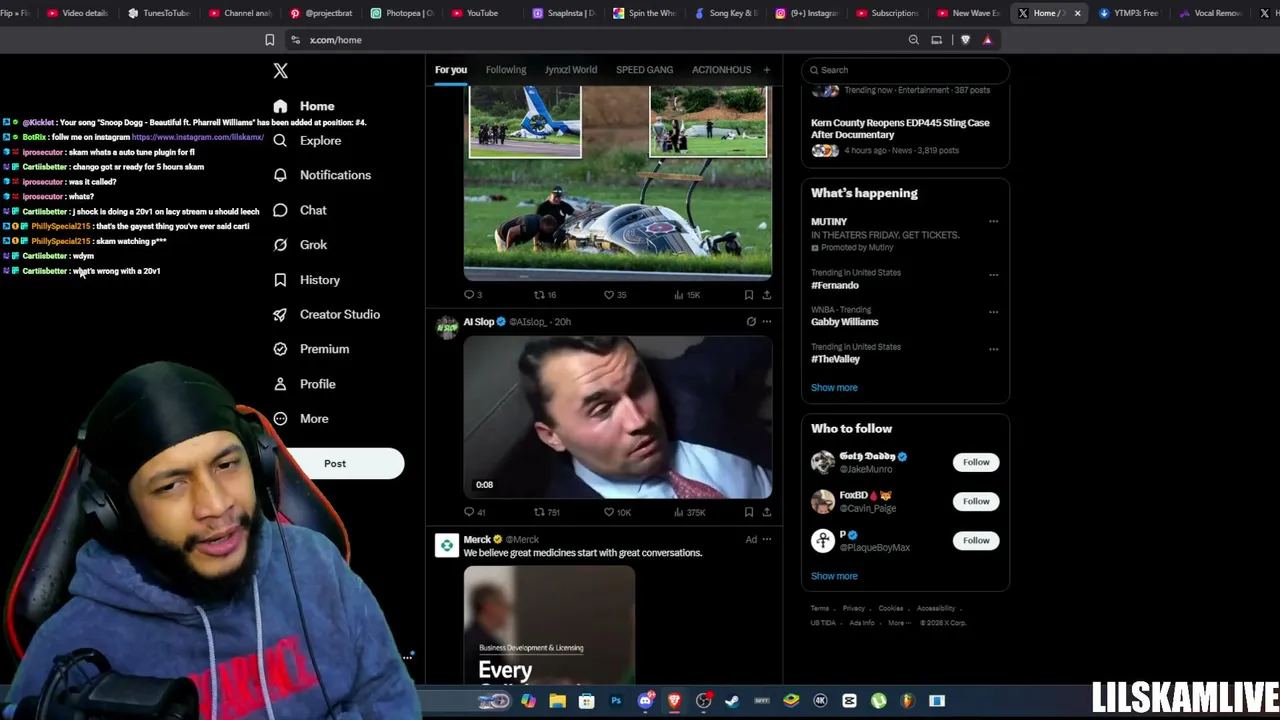
Task: Repost the helicopter crash post
Action: (x=545, y=295)
